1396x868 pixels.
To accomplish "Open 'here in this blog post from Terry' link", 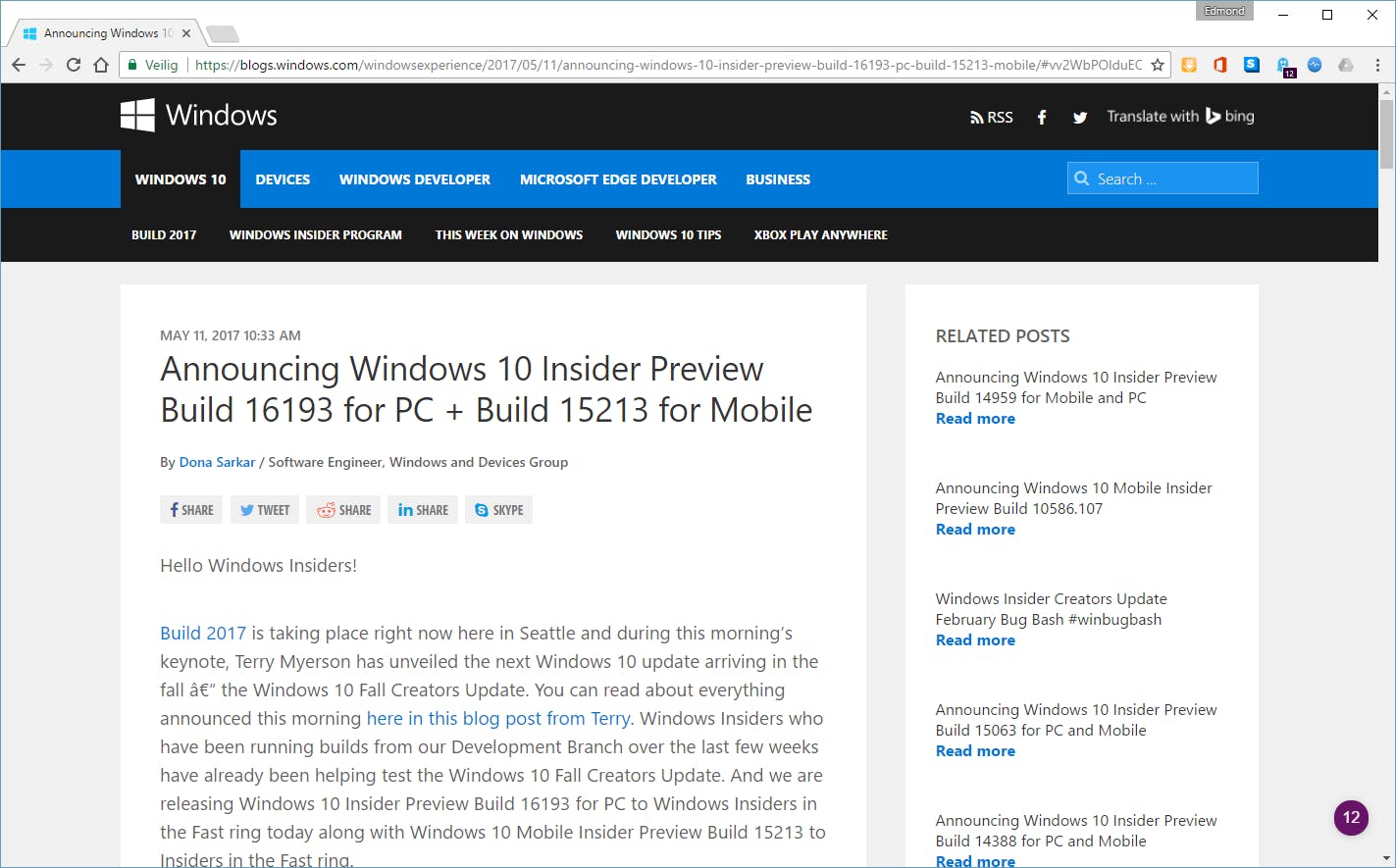I will coord(498,719).
